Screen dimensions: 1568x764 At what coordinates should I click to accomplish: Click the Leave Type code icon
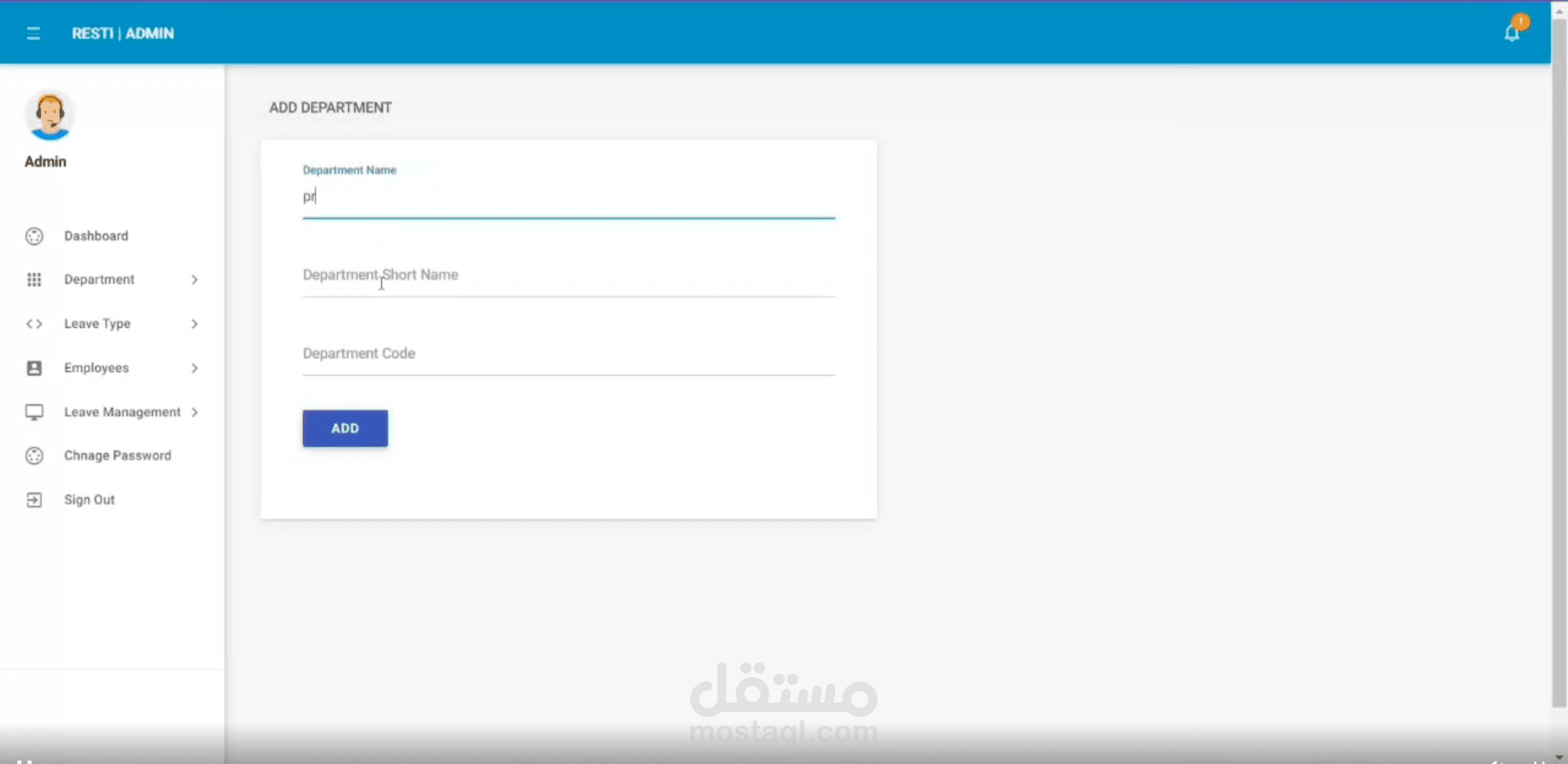click(x=33, y=323)
